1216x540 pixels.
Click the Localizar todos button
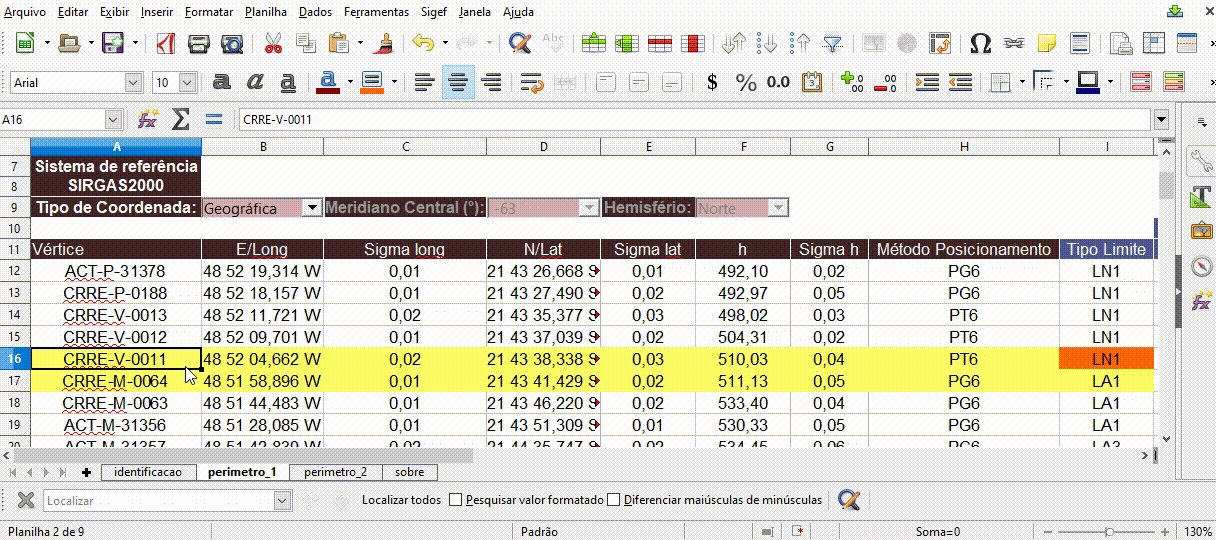point(401,500)
